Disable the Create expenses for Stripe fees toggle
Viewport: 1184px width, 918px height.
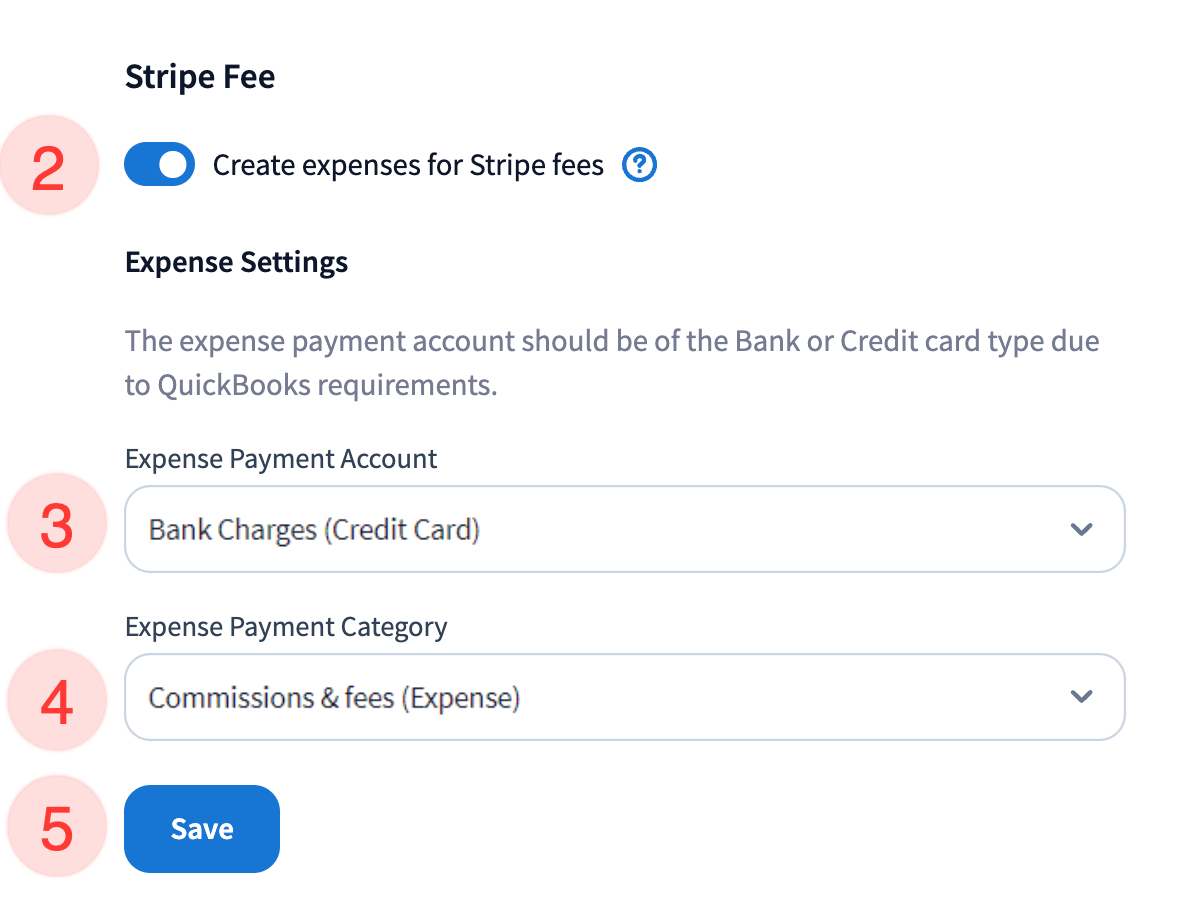click(159, 165)
